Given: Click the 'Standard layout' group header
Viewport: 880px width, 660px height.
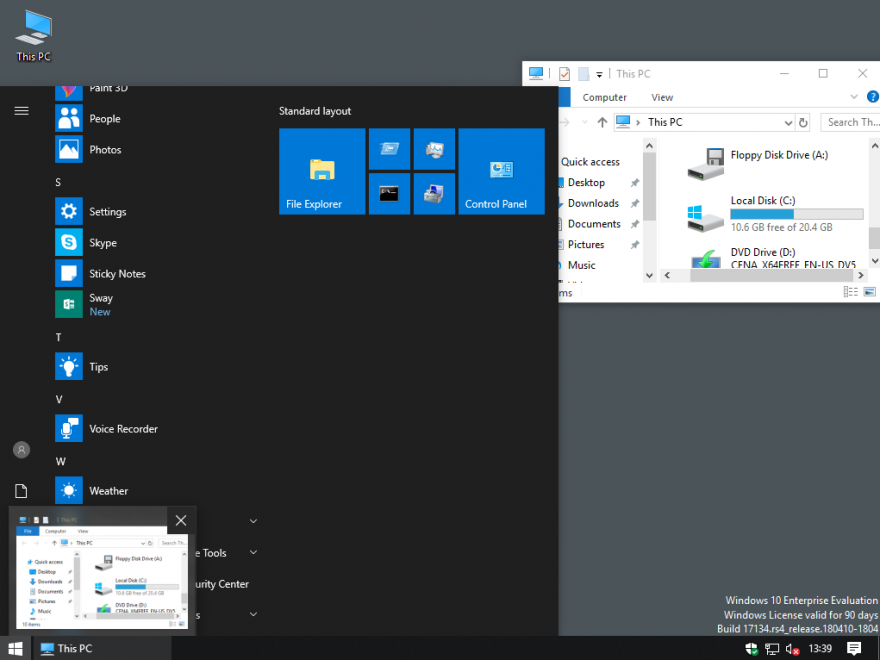Looking at the screenshot, I should click(315, 111).
